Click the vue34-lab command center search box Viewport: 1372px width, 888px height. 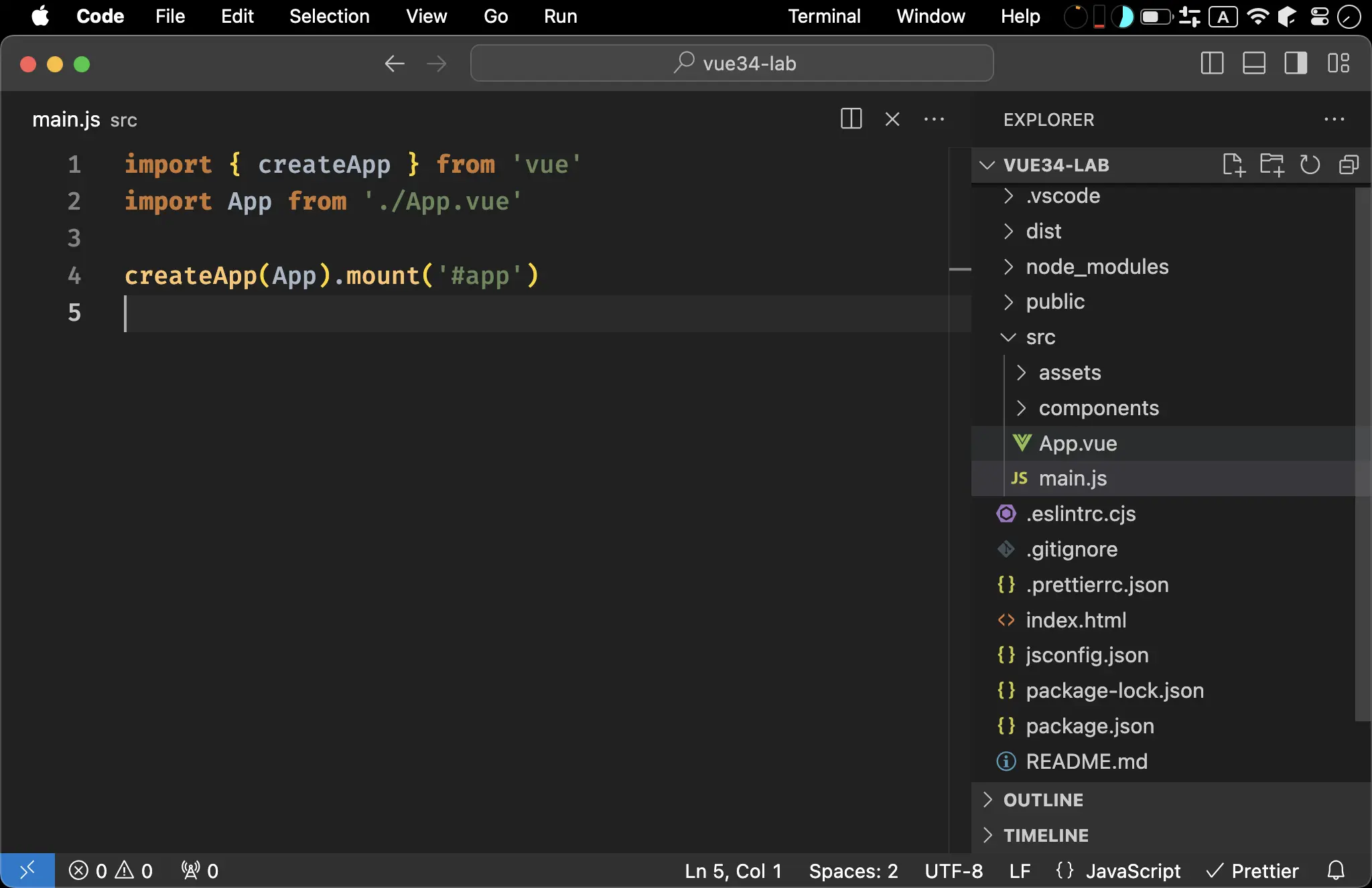(x=732, y=64)
